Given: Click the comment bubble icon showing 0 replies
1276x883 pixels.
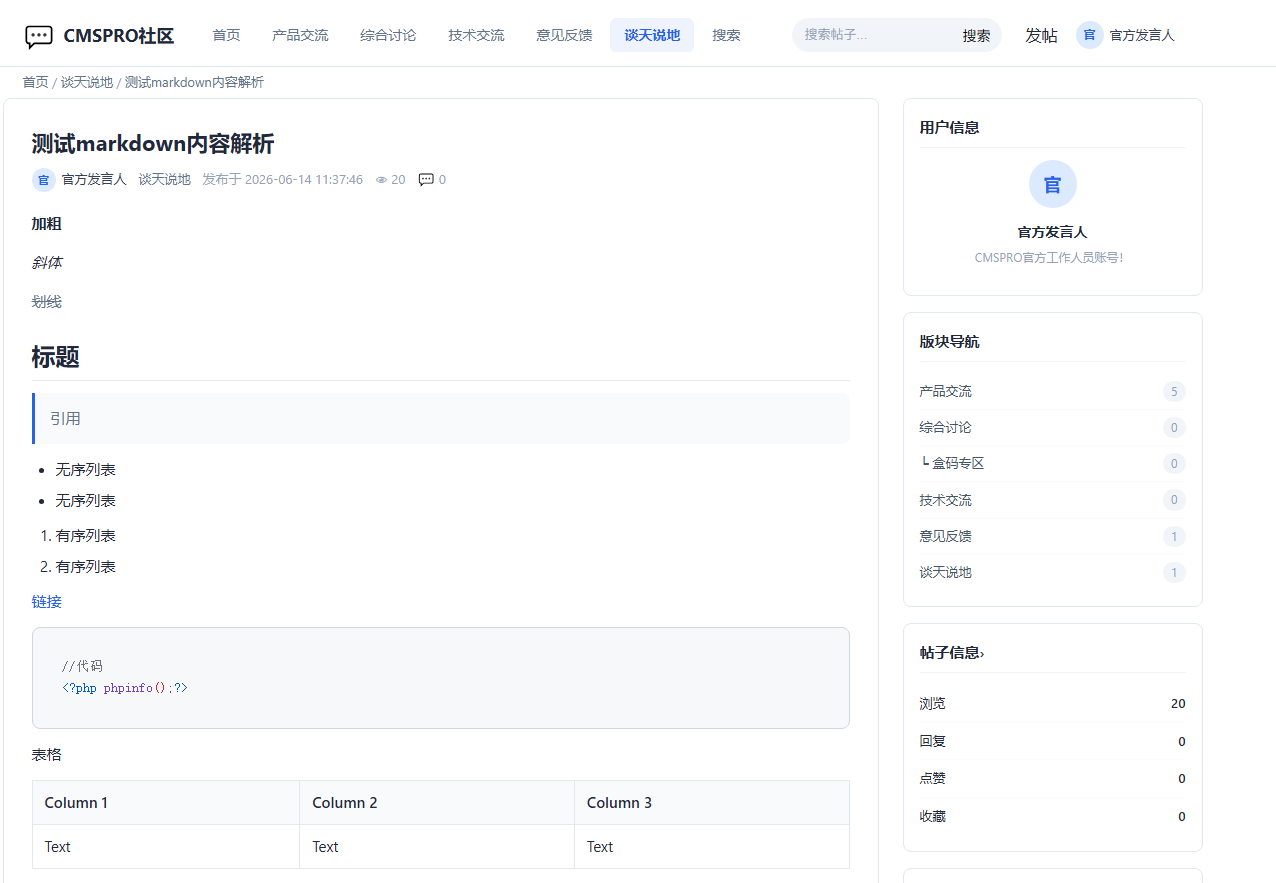Looking at the screenshot, I should click(426, 180).
